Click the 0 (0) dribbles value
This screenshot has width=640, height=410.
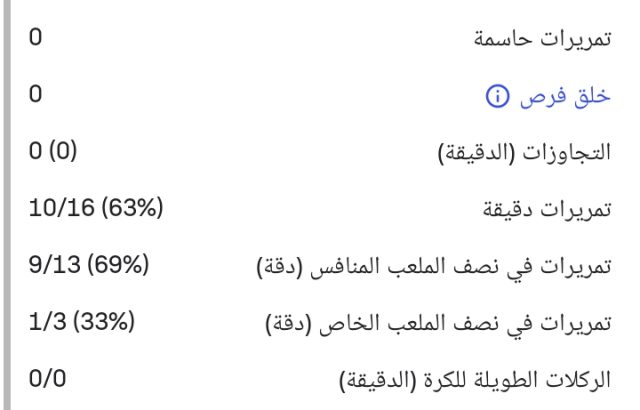click(54, 153)
